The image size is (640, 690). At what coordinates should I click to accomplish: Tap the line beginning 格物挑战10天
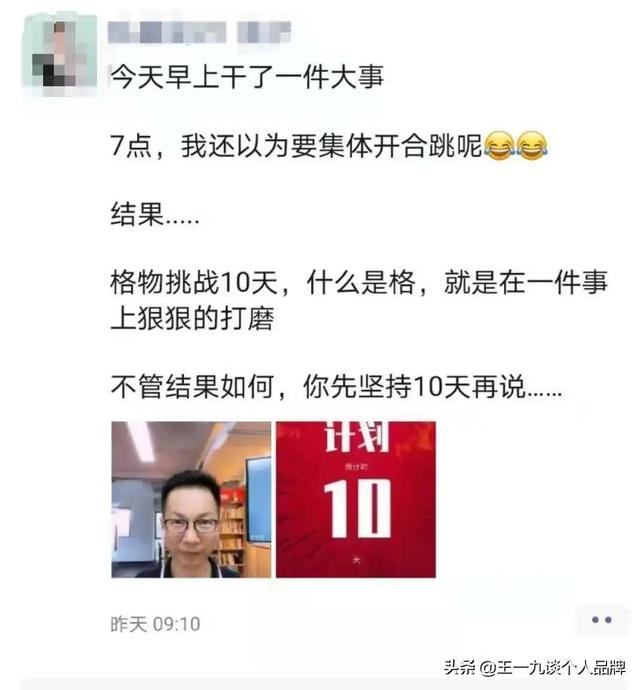point(359,282)
